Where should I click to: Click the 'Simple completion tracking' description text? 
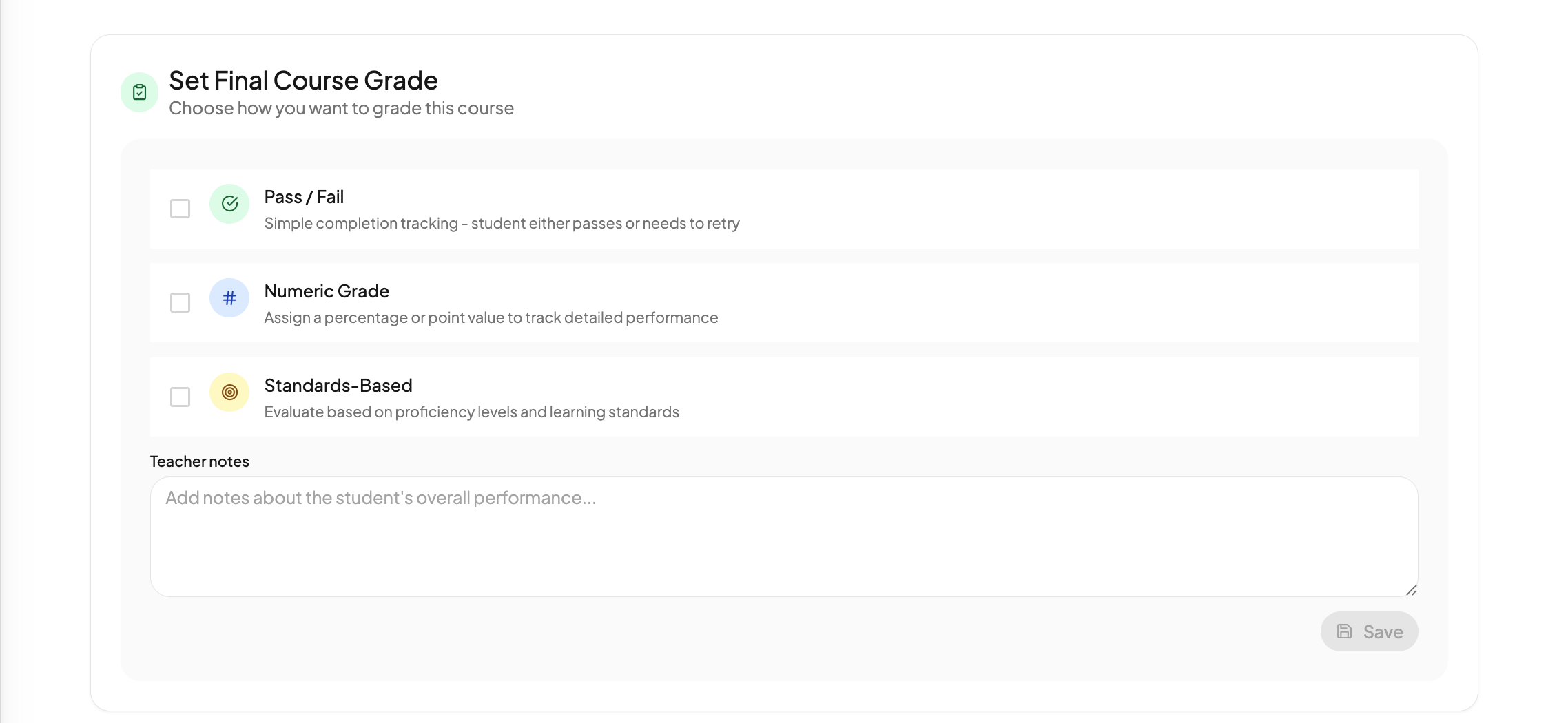502,224
